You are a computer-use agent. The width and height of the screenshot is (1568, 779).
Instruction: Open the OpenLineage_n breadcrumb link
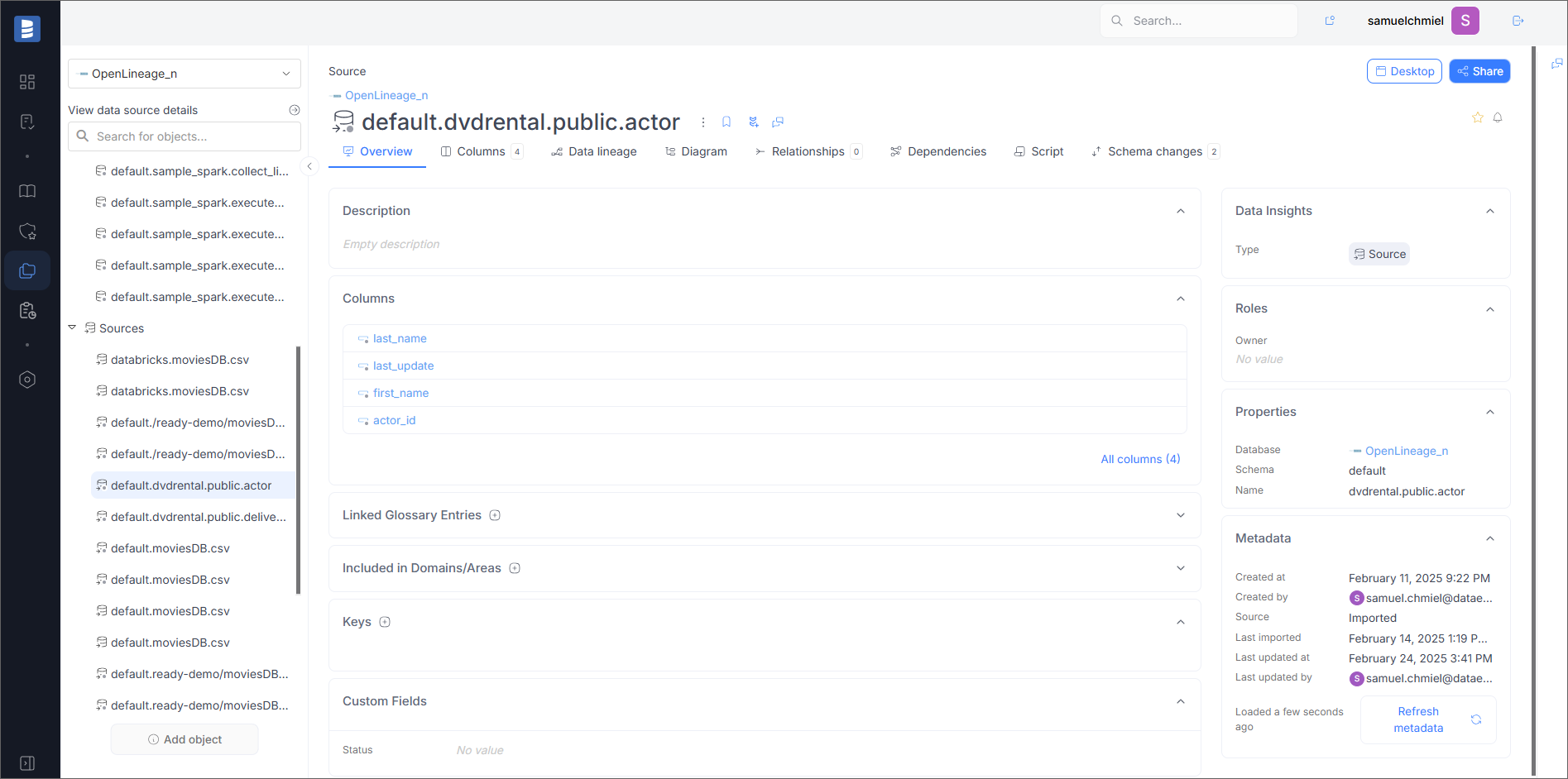point(386,95)
